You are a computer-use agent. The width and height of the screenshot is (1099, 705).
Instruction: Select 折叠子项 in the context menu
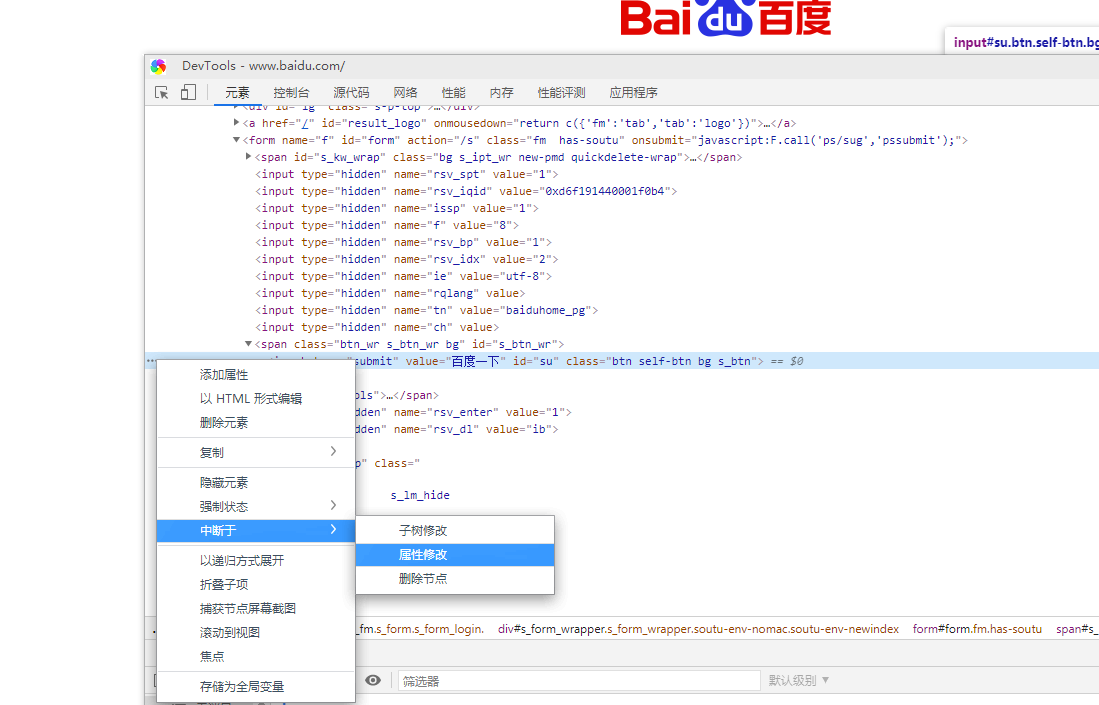[256, 584]
